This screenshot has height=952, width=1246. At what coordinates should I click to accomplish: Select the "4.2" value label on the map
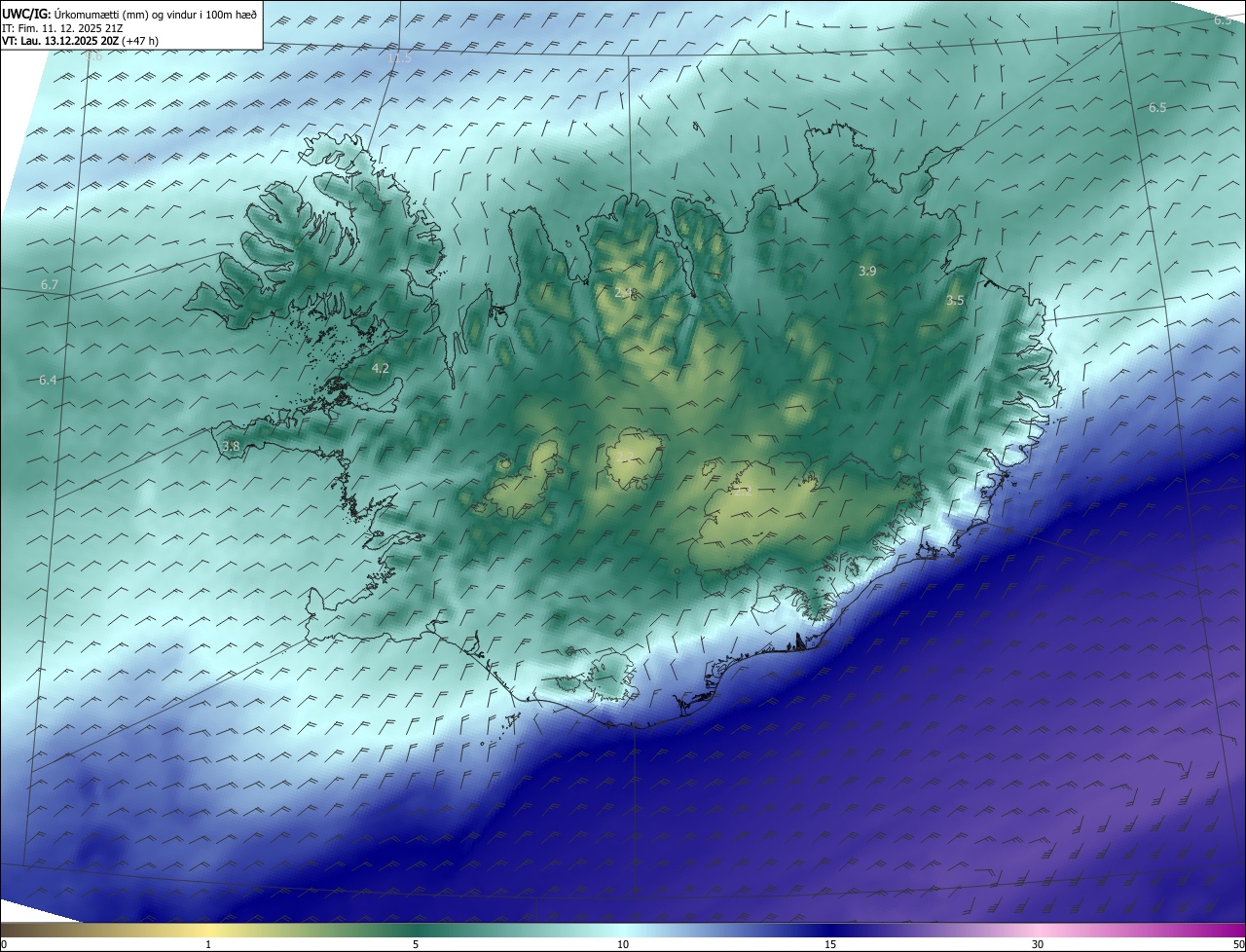381,368
